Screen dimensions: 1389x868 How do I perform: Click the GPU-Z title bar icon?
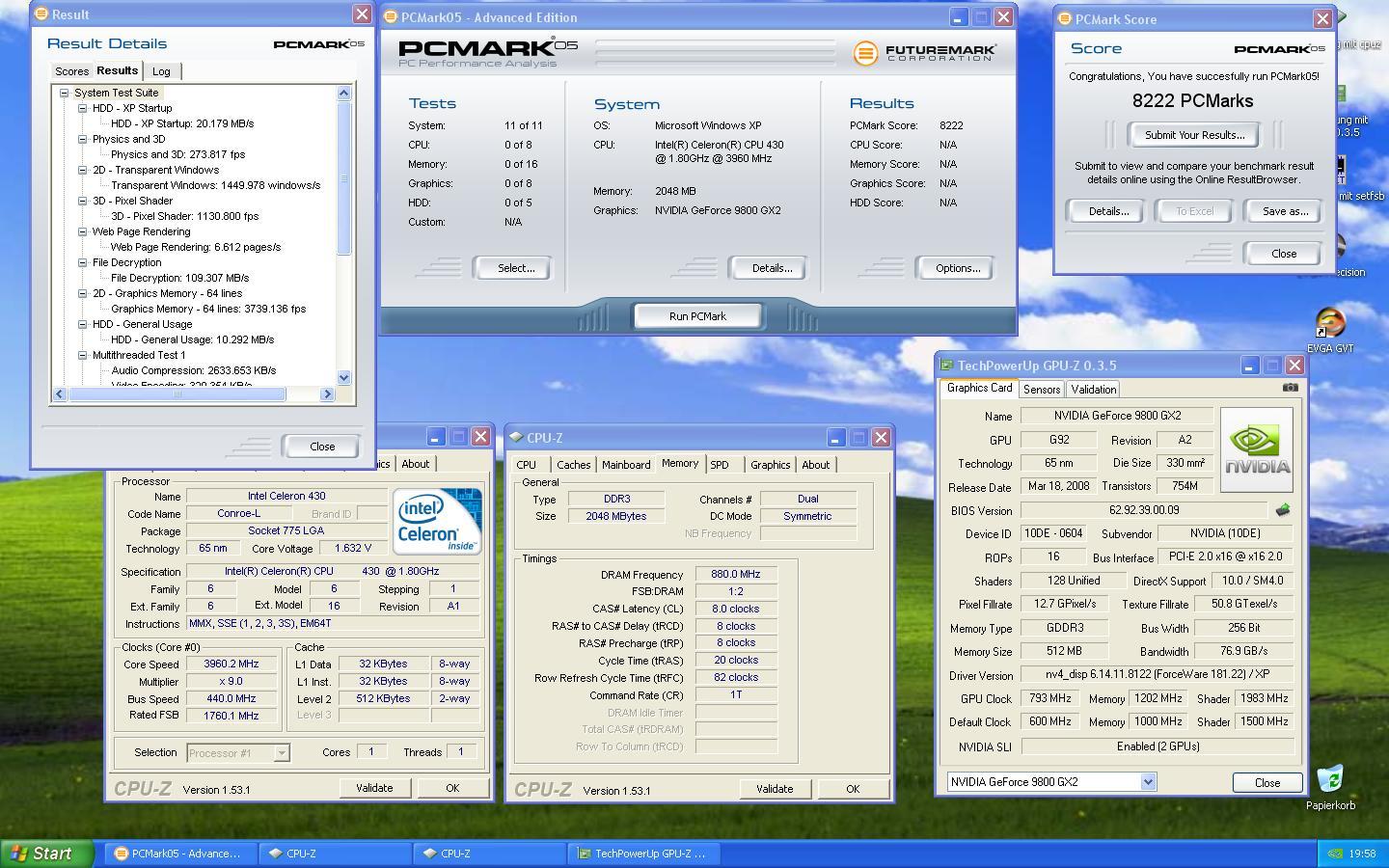(x=947, y=366)
